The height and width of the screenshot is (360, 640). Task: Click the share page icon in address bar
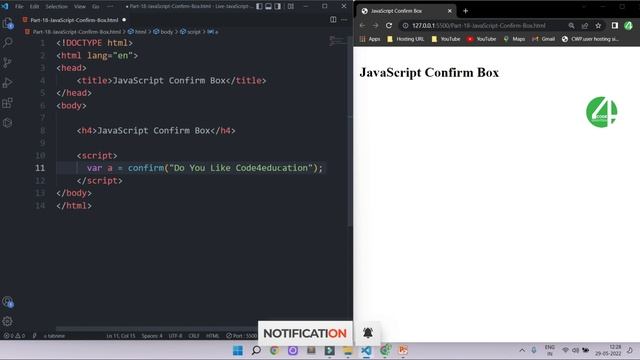[x=585, y=25]
